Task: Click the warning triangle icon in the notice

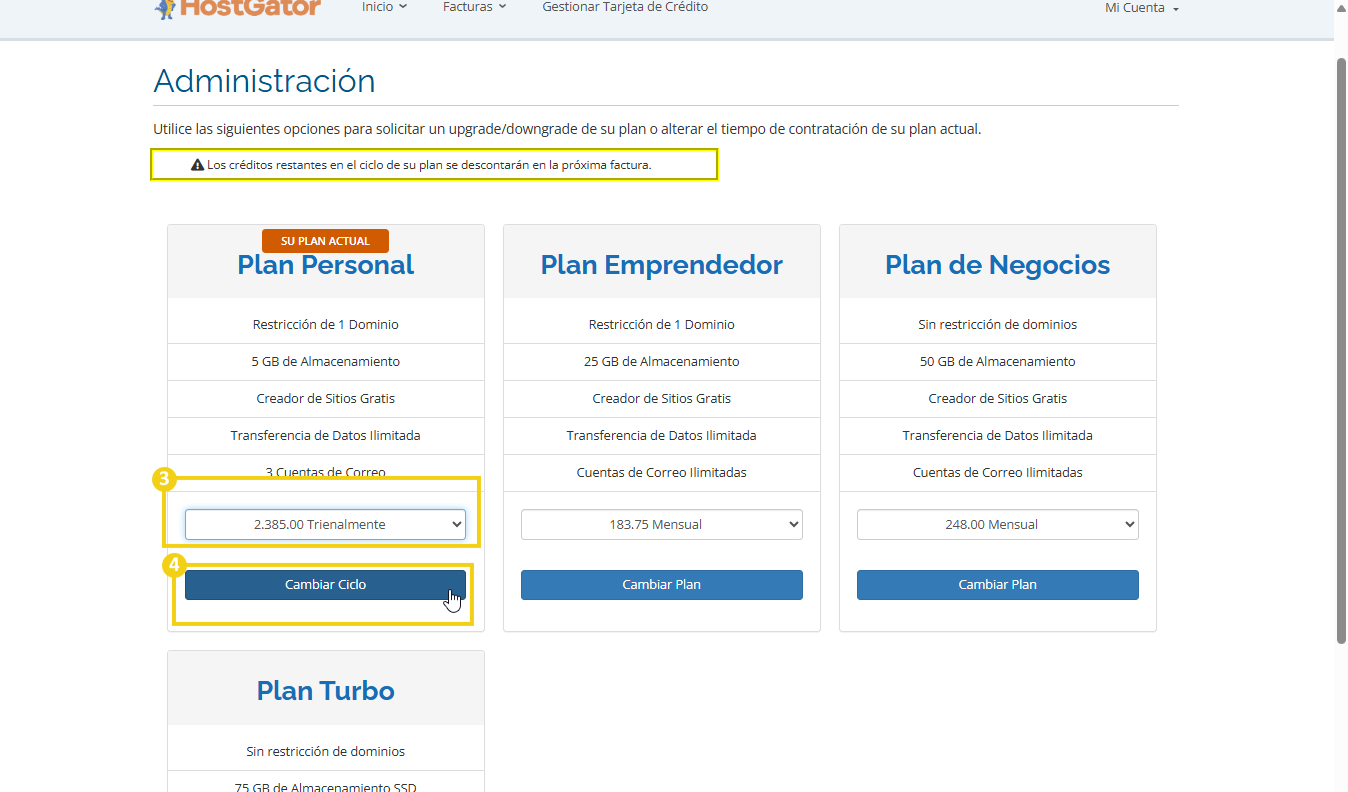Action: pyautogui.click(x=197, y=165)
